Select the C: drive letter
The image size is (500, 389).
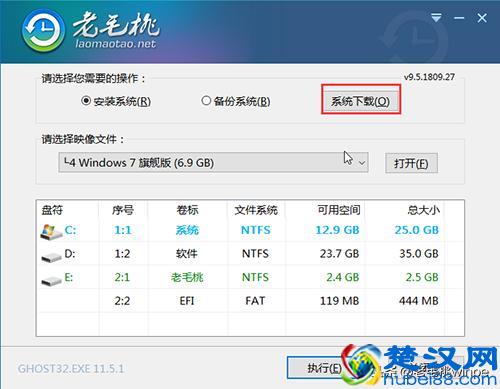point(70,230)
